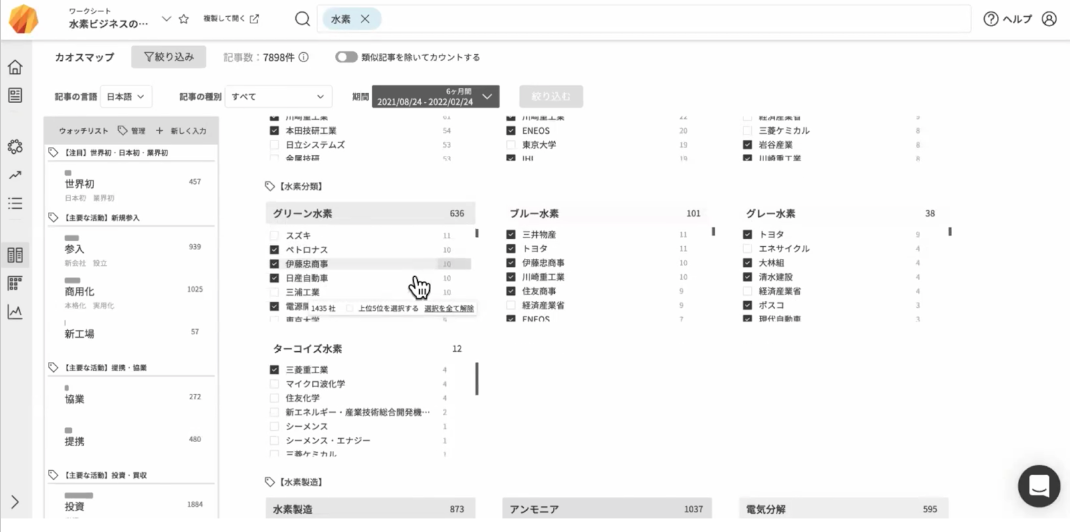Viewport: 1070px width, 532px height.
Task: Uncheck 三菱重工業 in ターコイズ水素
Action: [x=274, y=370]
